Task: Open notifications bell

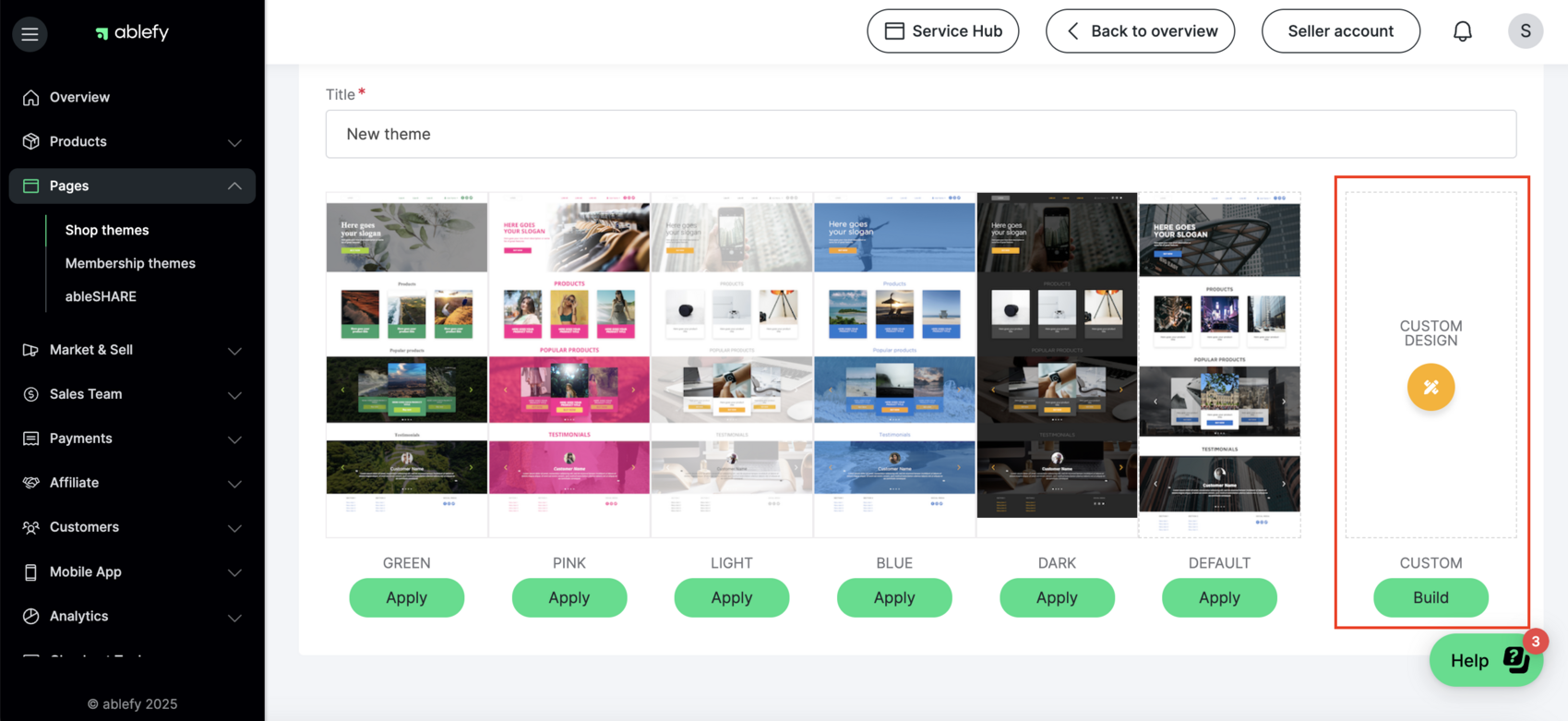Action: [1463, 31]
